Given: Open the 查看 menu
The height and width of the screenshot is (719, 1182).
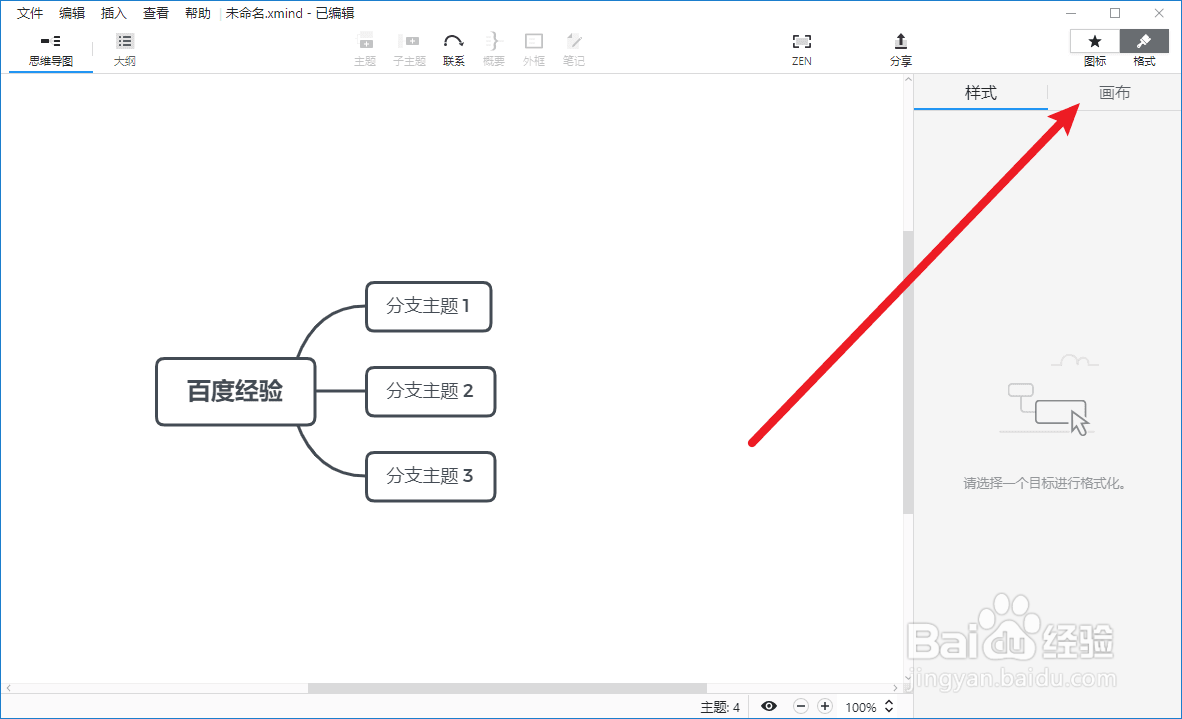Looking at the screenshot, I should (x=156, y=13).
